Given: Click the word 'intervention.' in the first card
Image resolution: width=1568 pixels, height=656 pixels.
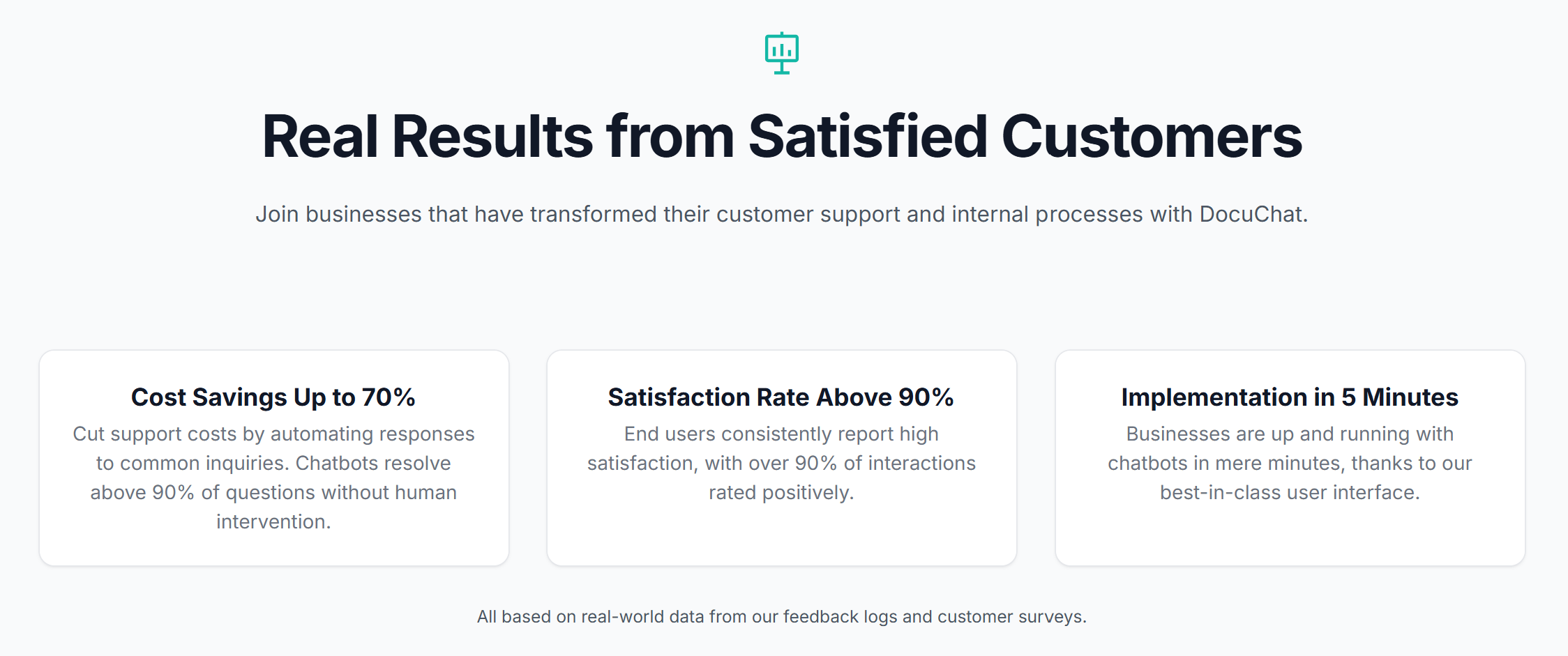Looking at the screenshot, I should tap(273, 522).
